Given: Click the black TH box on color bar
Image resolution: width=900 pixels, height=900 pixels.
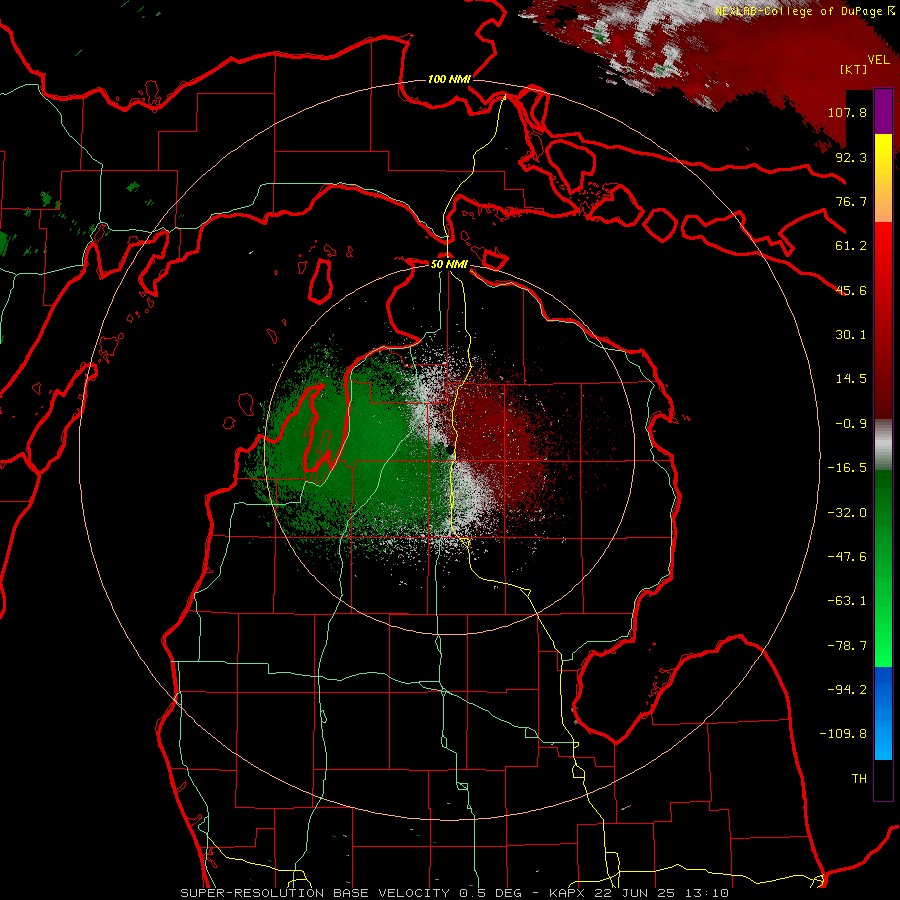Looking at the screenshot, I should [x=883, y=779].
